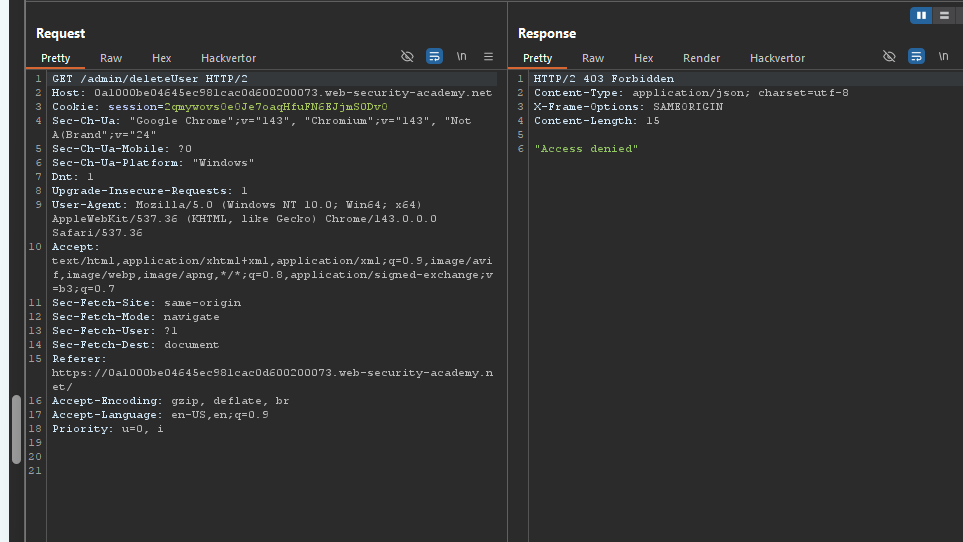
Task: Click the Accept-Language header line
Action: click(x=160, y=415)
